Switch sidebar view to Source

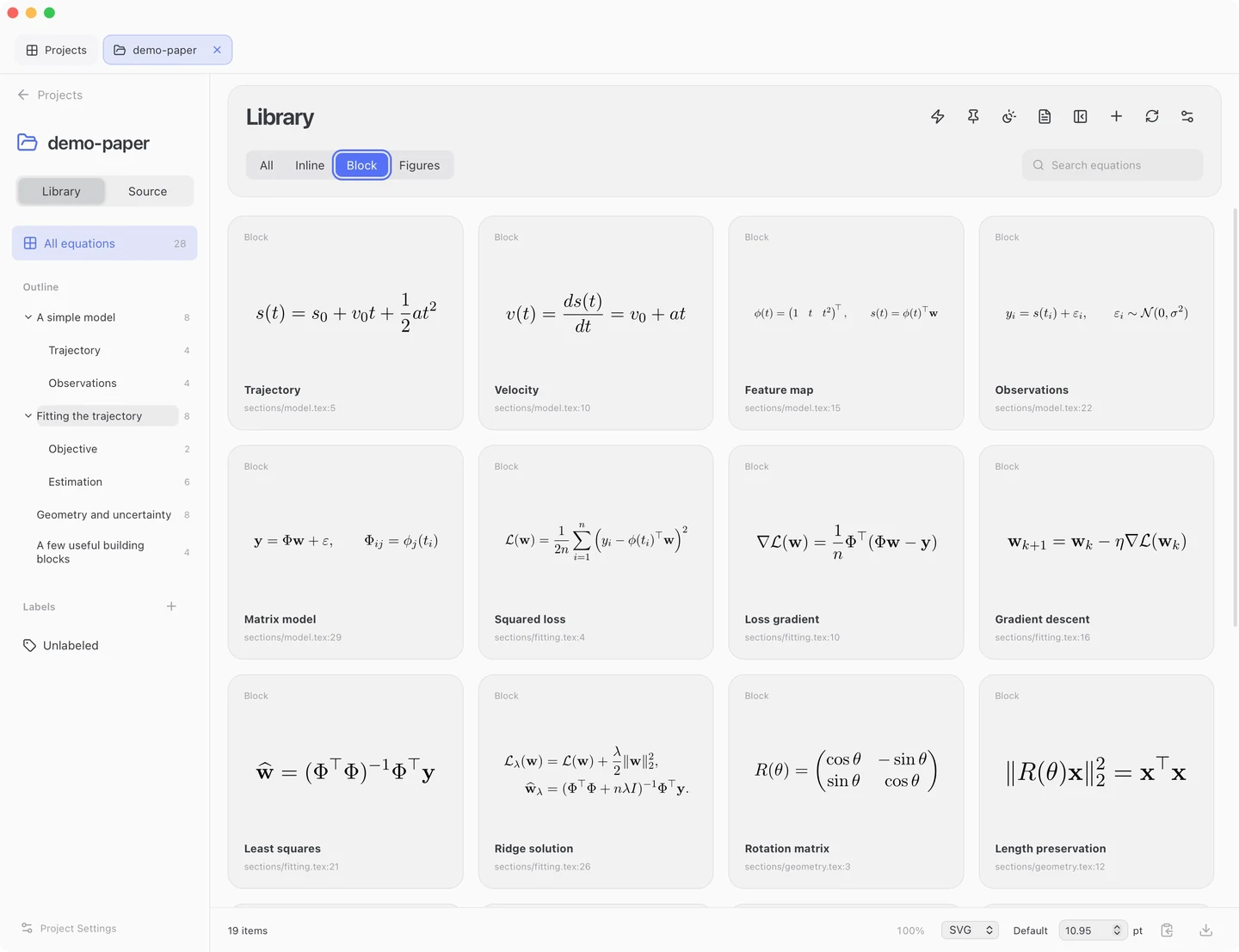tap(148, 191)
